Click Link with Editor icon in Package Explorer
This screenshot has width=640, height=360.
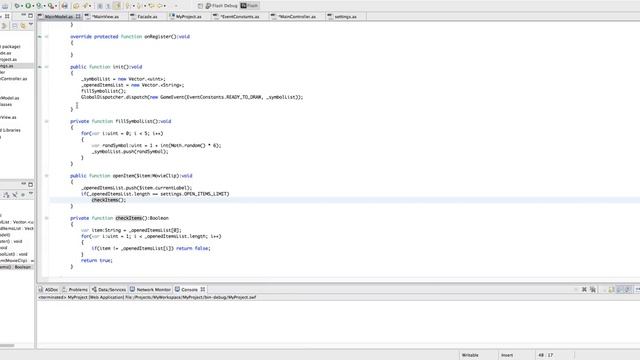[23, 26]
